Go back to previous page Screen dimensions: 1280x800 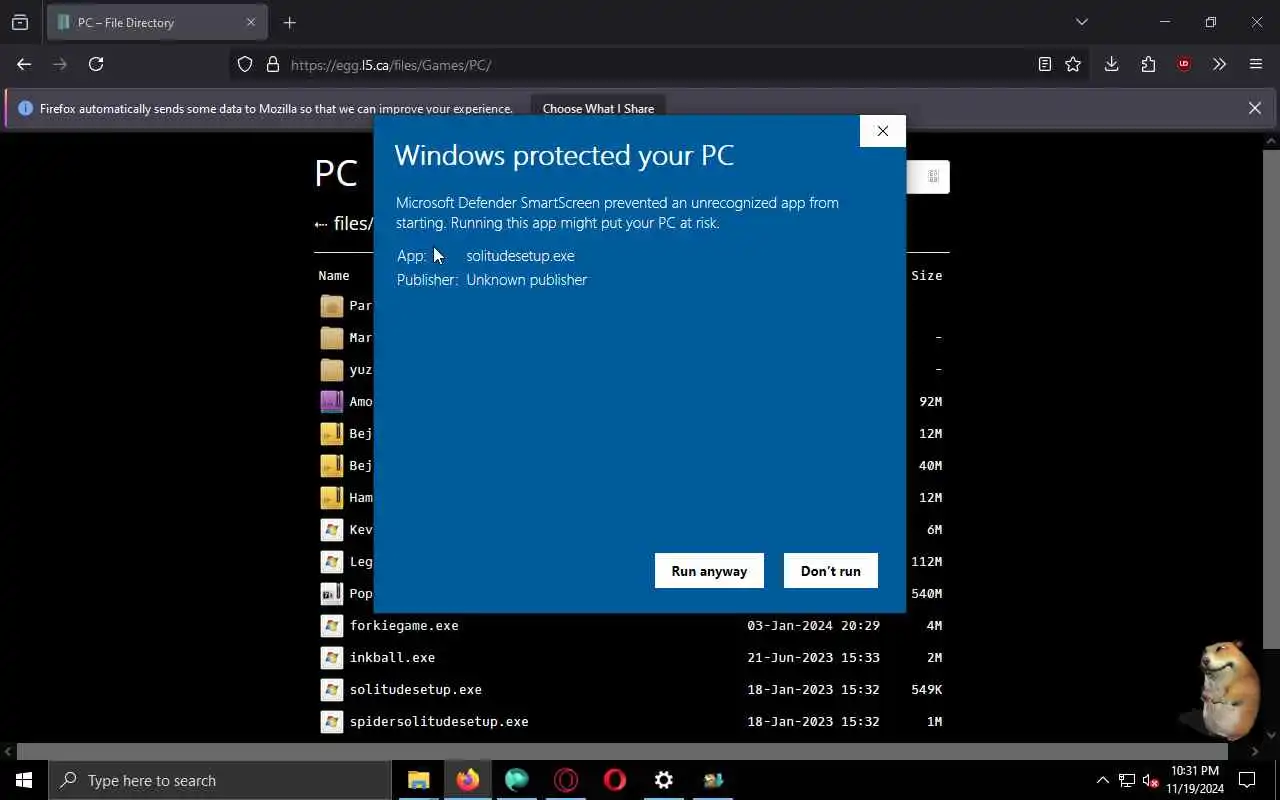(x=24, y=64)
